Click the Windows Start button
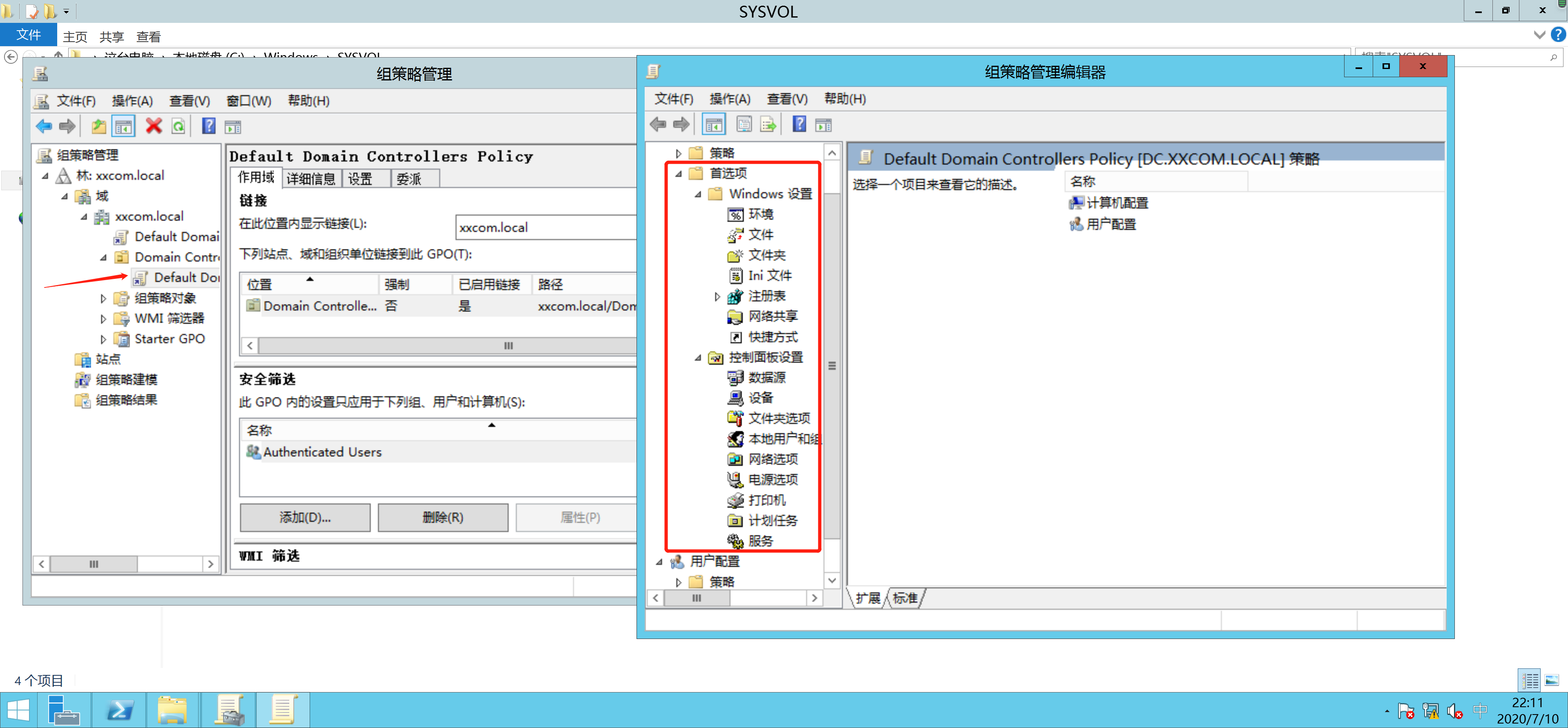Image resolution: width=1568 pixels, height=728 pixels. (x=18, y=710)
